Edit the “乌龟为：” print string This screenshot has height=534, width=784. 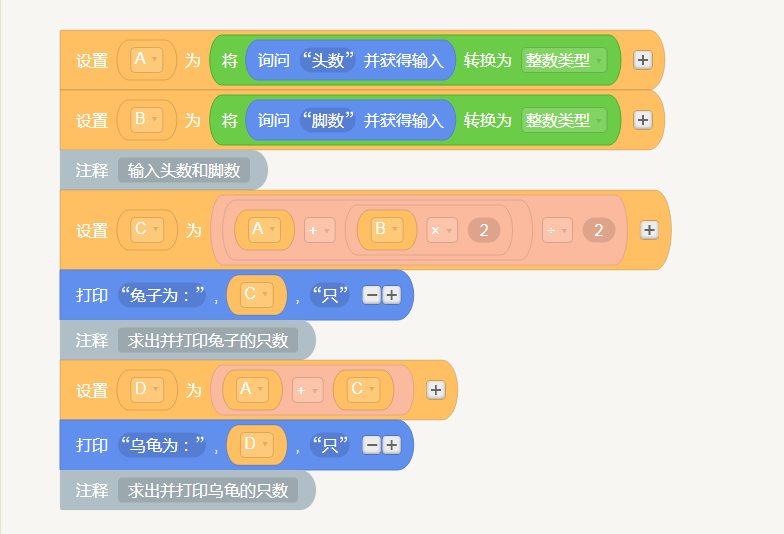[x=162, y=445]
